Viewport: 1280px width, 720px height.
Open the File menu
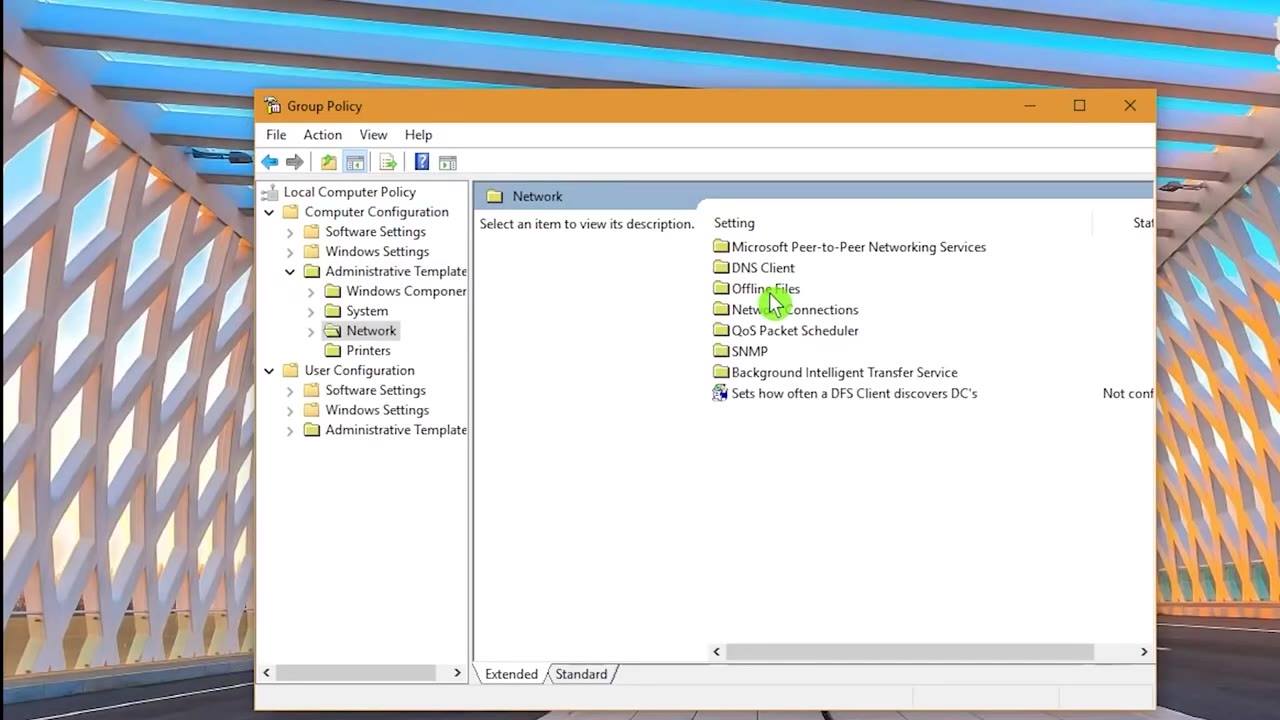tap(276, 135)
